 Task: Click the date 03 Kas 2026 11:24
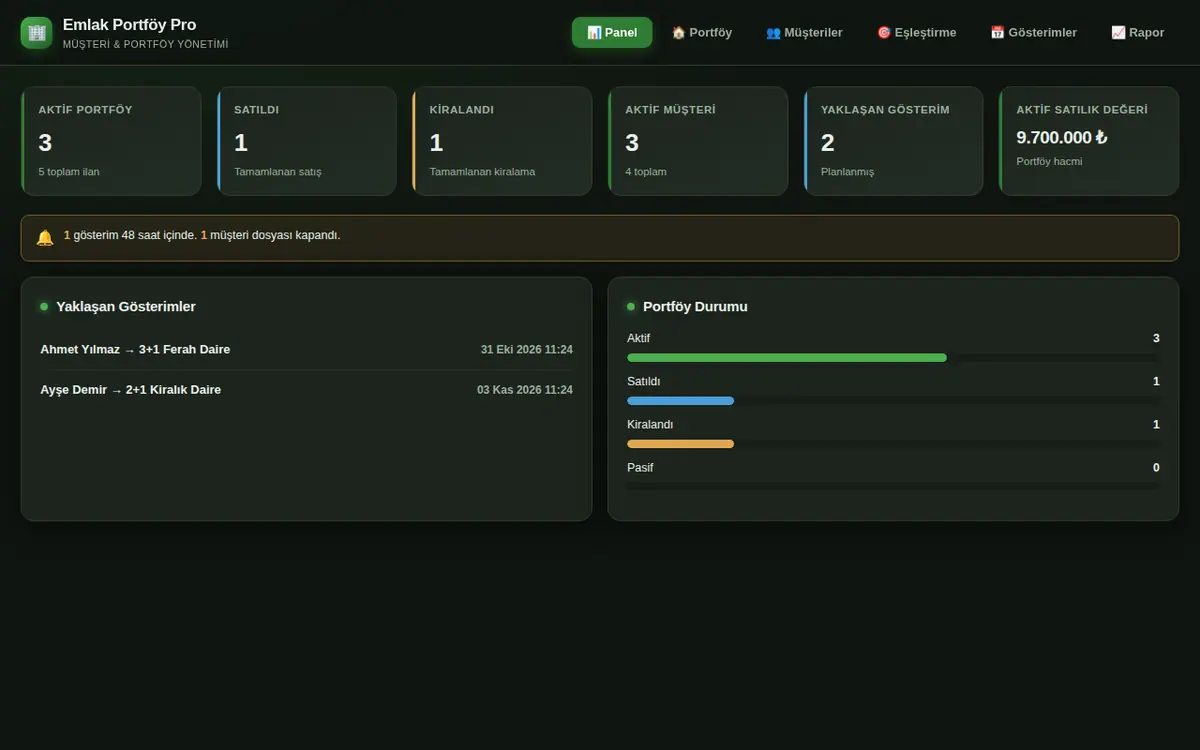[525, 390]
